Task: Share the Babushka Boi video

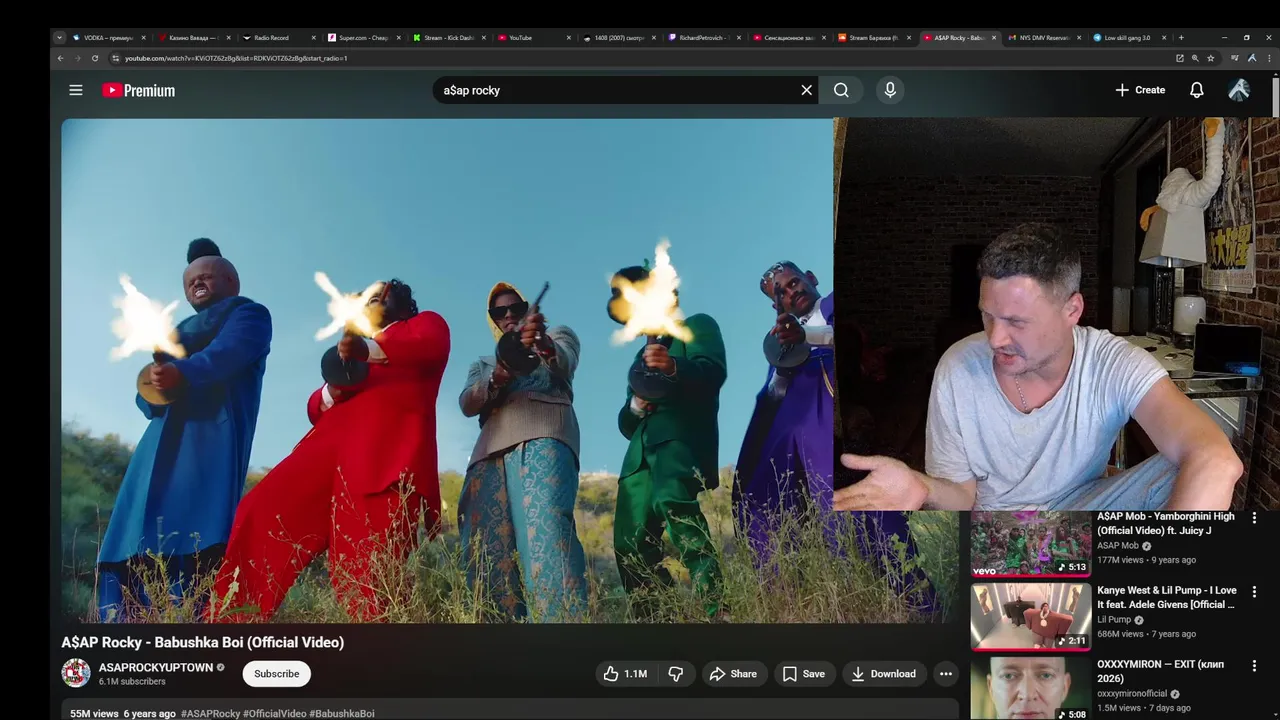Action: [734, 674]
